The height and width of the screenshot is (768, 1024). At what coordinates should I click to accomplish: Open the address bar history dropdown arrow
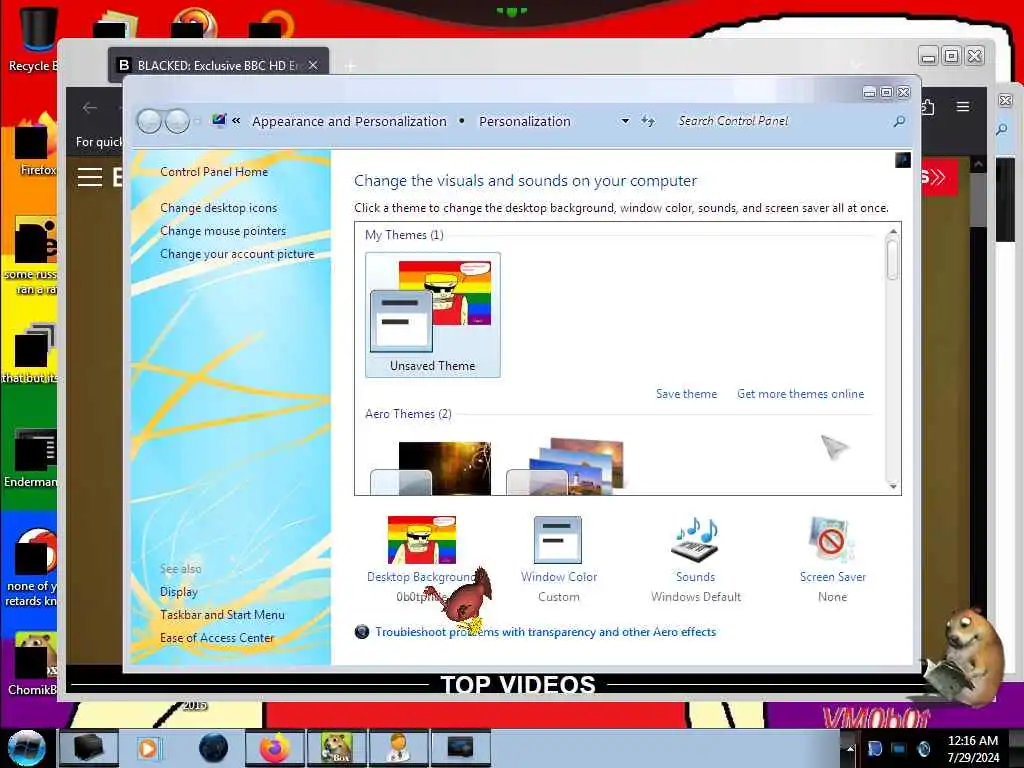(625, 121)
